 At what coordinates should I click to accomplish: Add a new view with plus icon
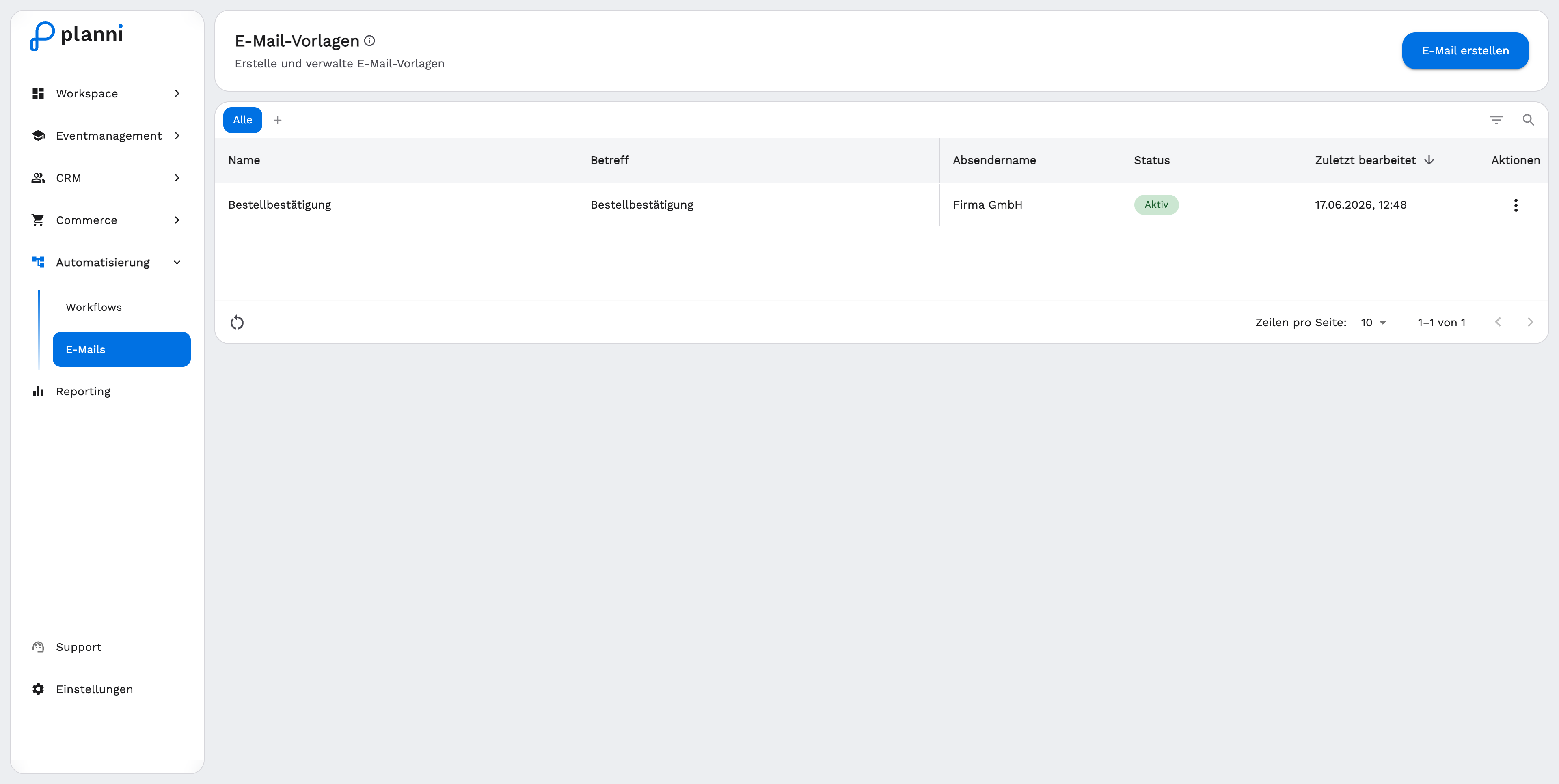278,120
